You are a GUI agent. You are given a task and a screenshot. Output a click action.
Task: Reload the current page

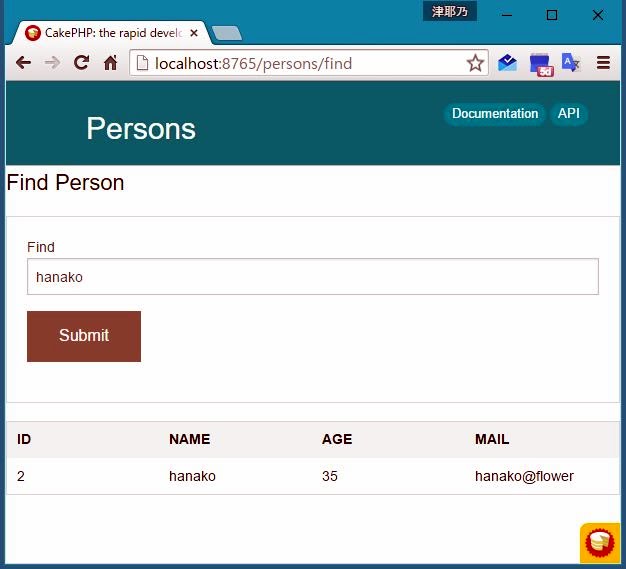(x=82, y=63)
